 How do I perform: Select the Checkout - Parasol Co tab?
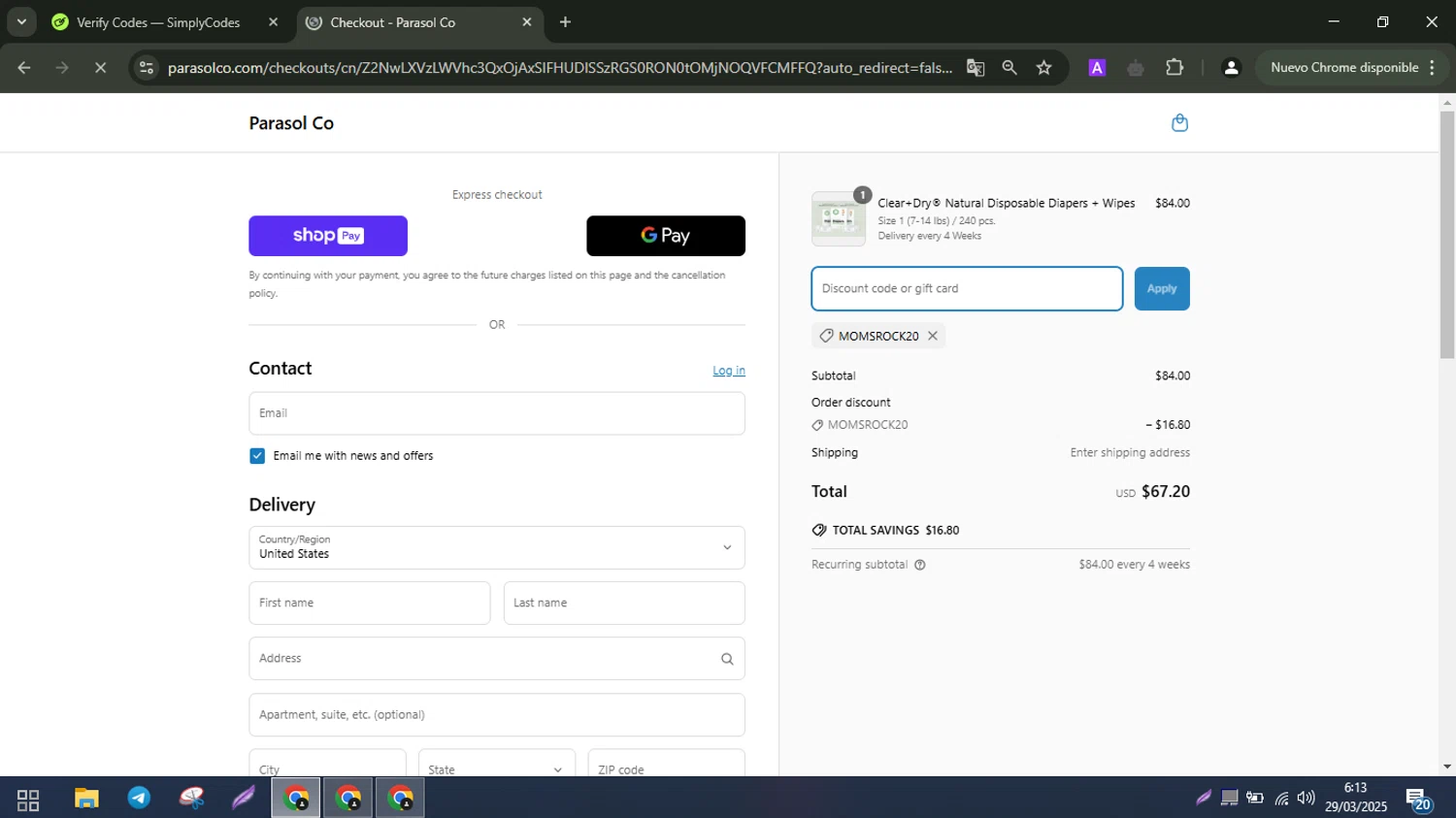pos(392,22)
